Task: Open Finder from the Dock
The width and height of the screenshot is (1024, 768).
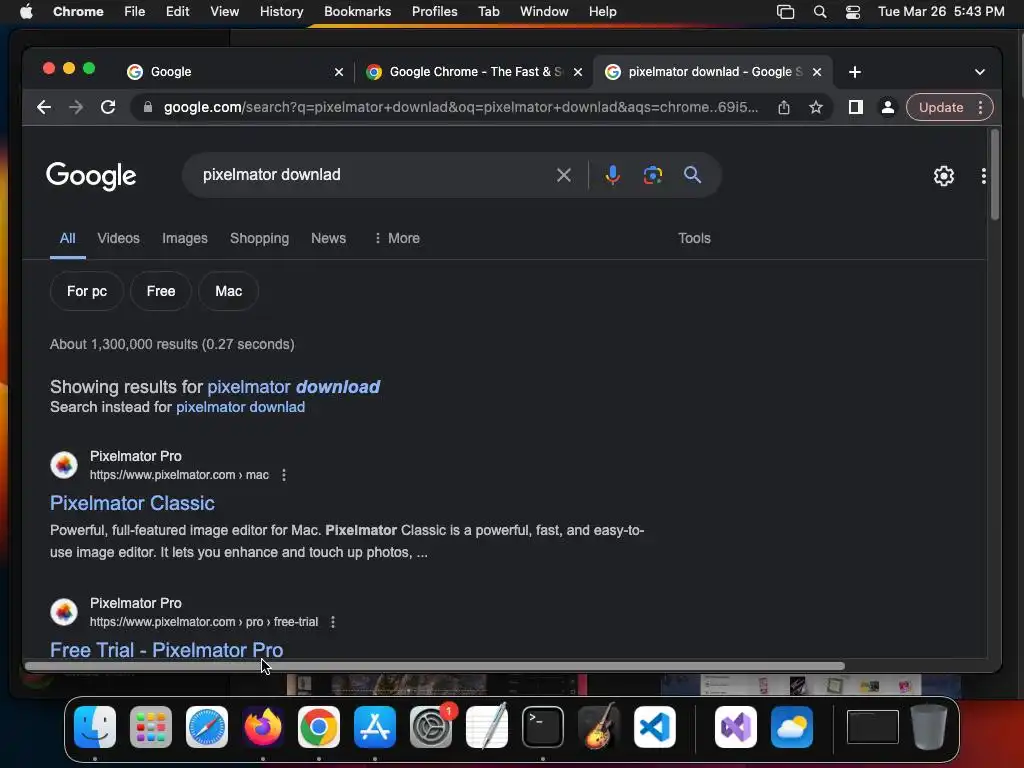Action: coord(95,726)
